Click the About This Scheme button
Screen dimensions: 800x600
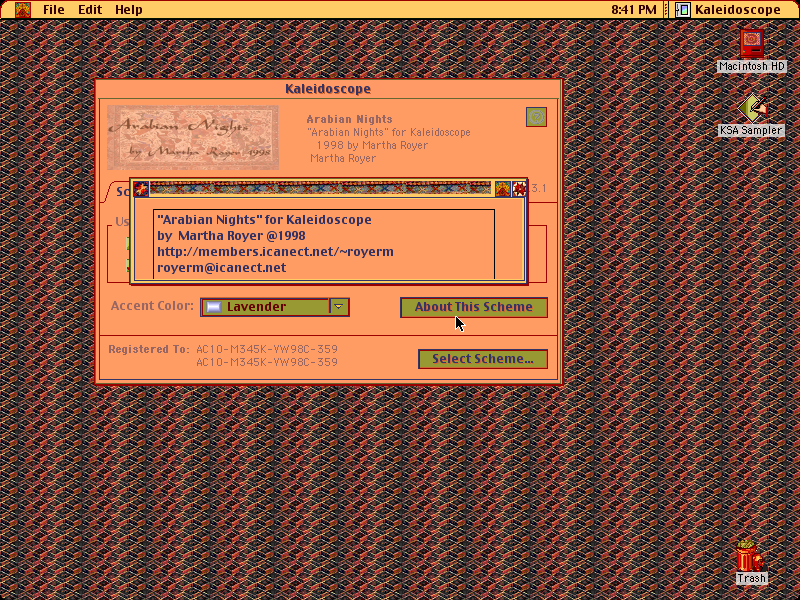(473, 307)
